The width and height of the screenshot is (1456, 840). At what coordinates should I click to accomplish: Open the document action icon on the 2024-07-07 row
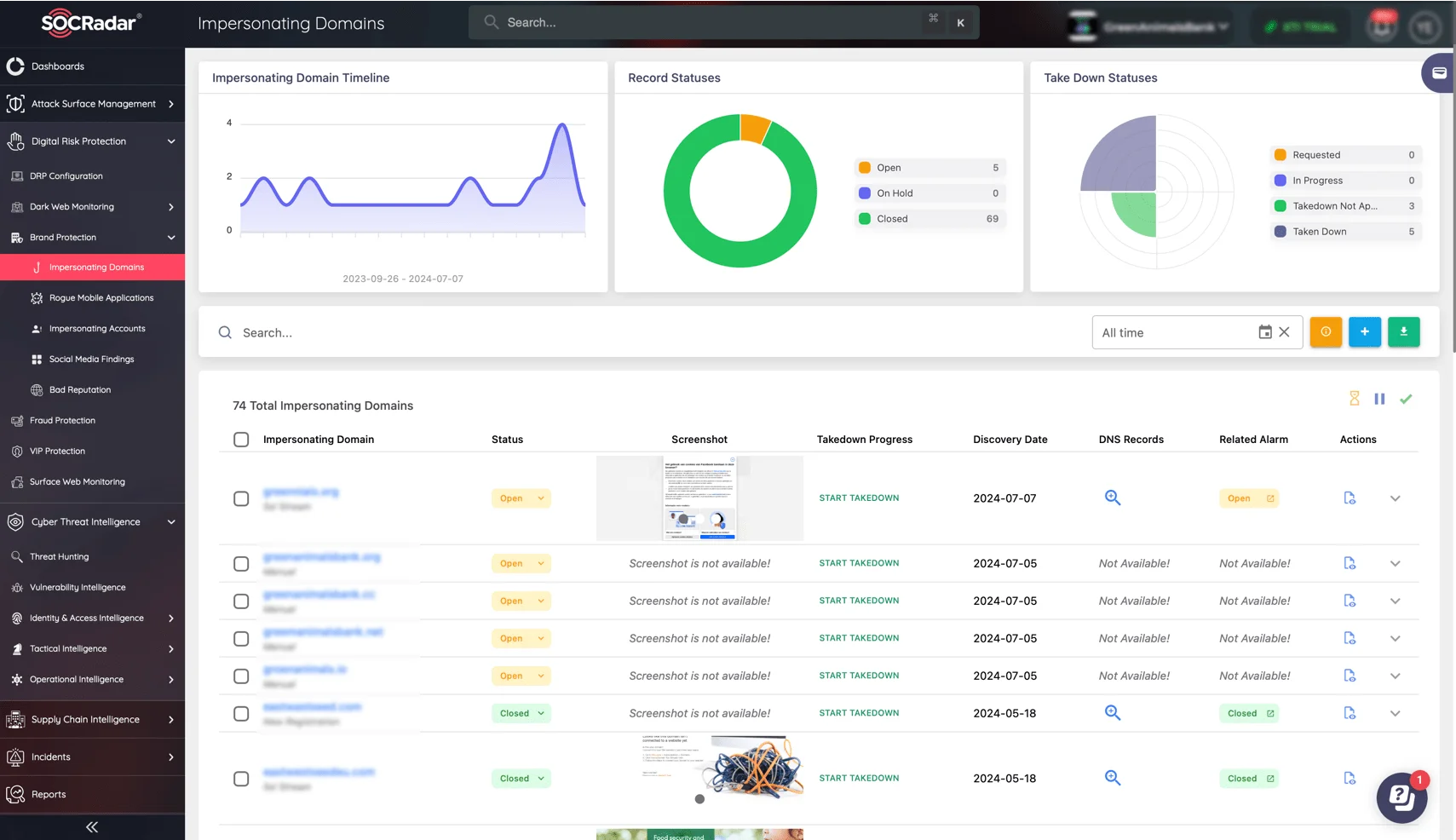pos(1350,498)
